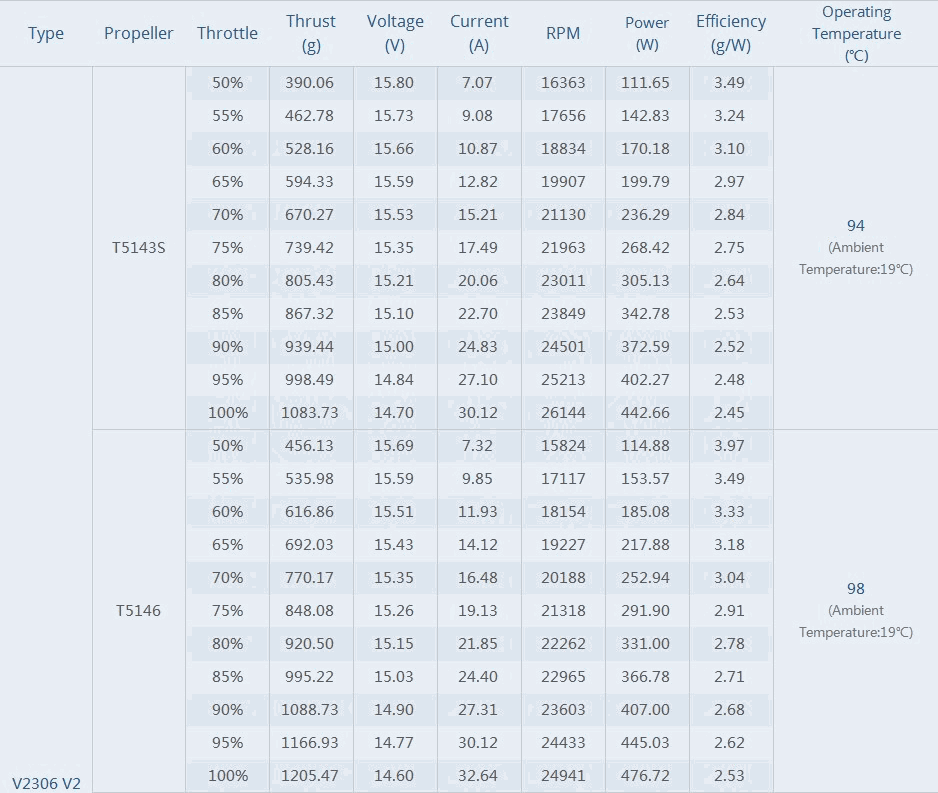The height and width of the screenshot is (793, 938).
Task: Click the Operating Temperature column header
Action: pyautogui.click(x=856, y=33)
